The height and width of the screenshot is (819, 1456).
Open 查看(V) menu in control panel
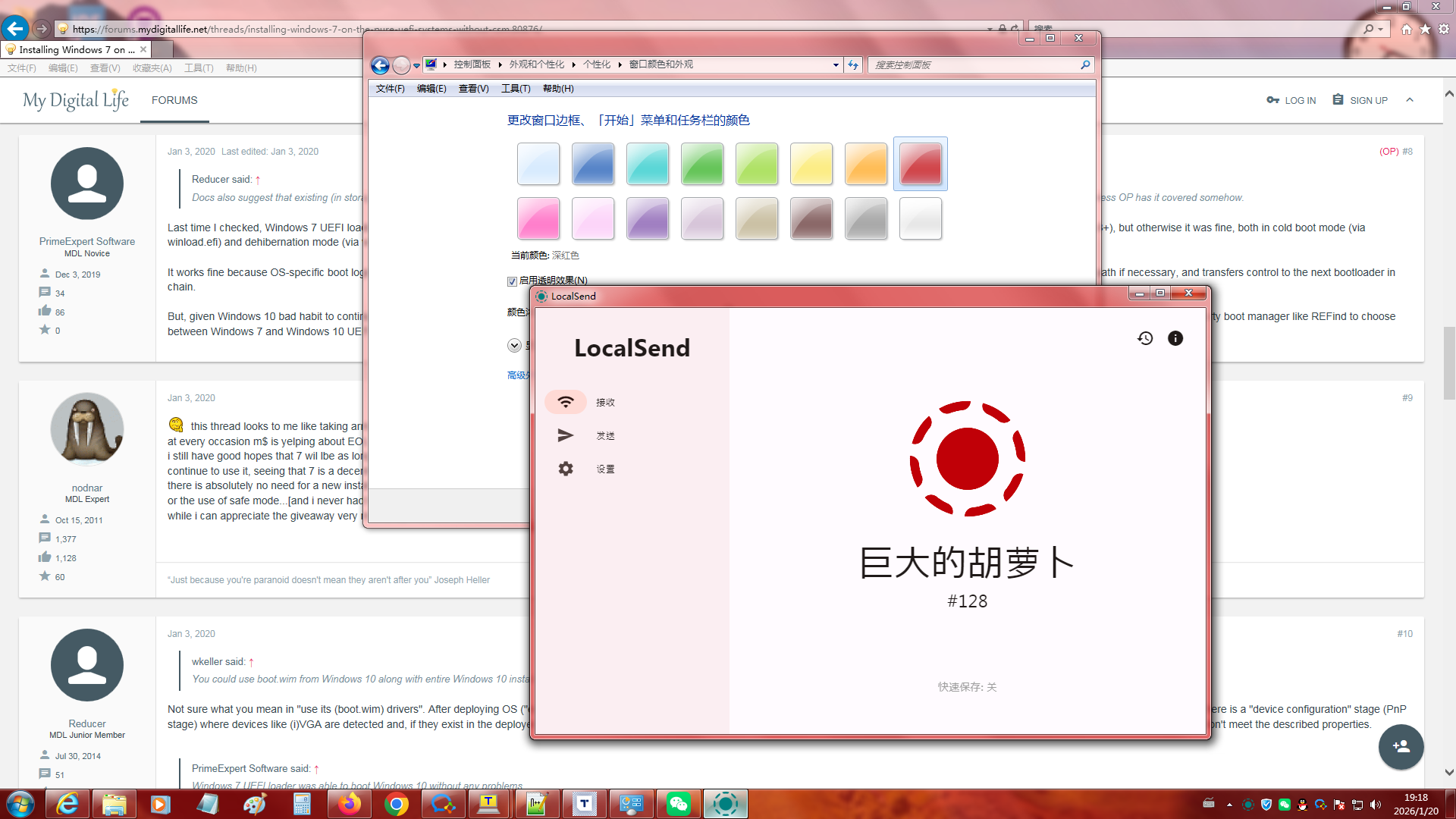473,89
